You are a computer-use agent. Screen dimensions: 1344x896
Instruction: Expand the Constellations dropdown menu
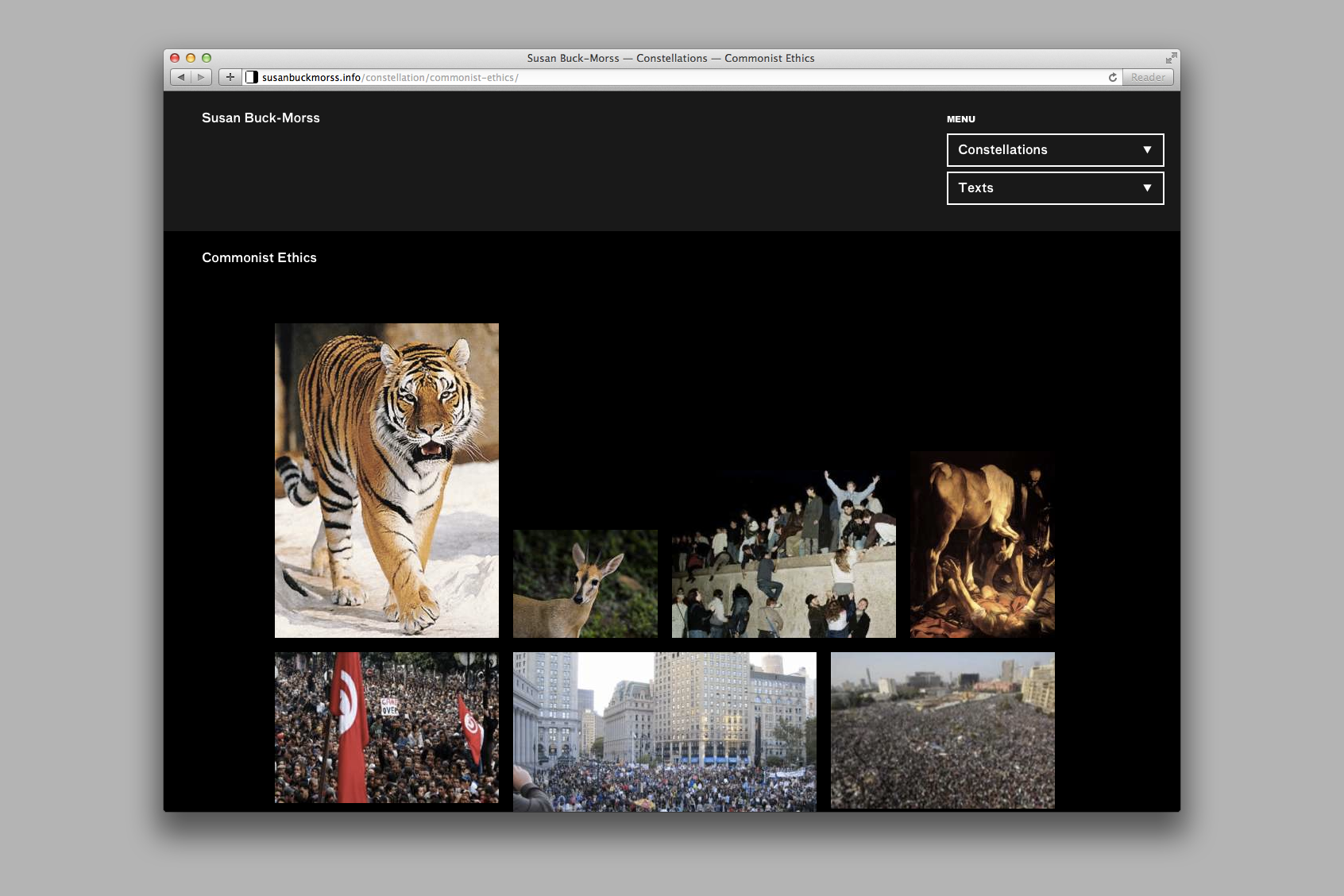pos(1054,150)
